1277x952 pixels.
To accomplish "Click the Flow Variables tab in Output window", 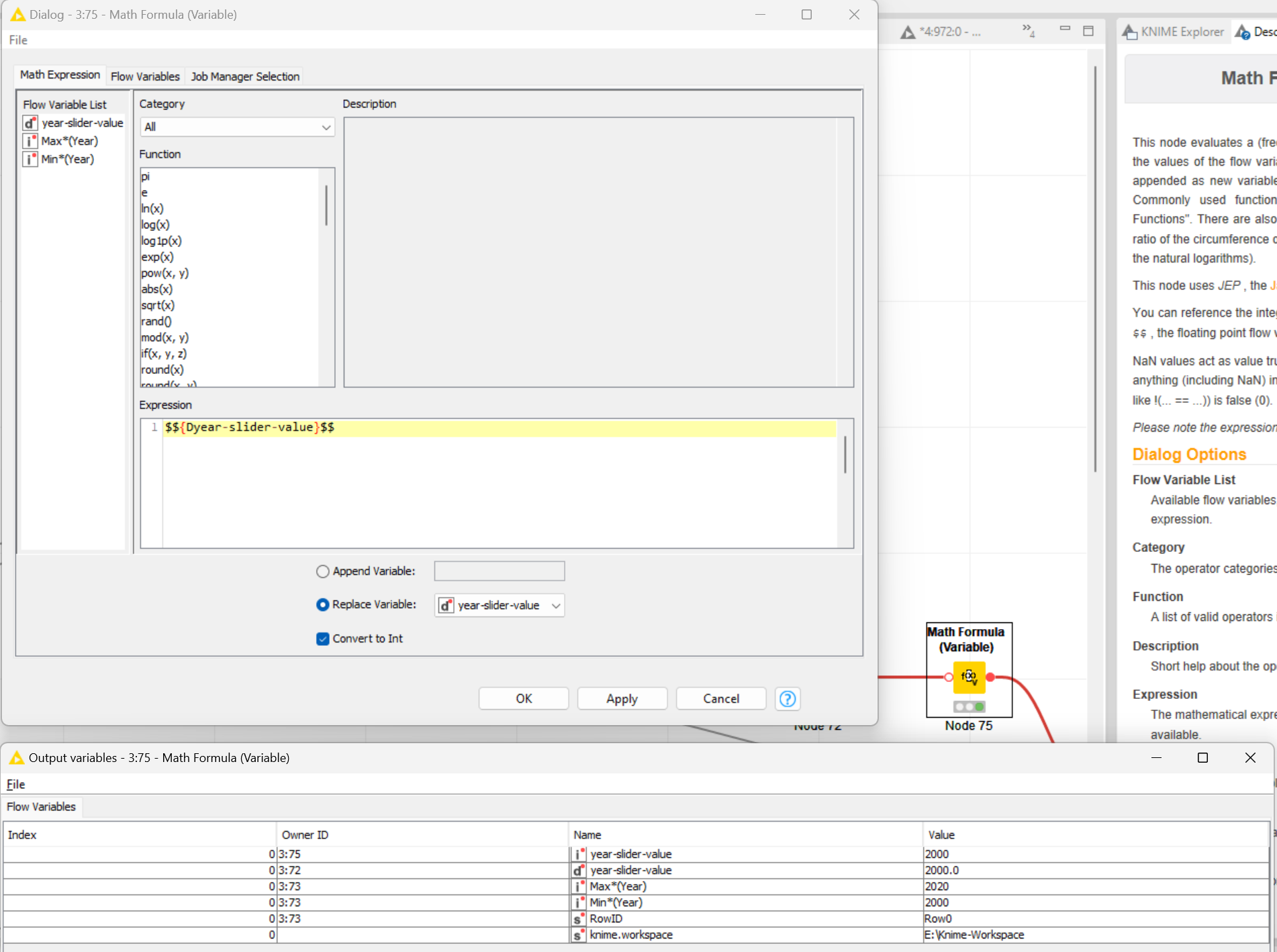I will click(x=41, y=807).
